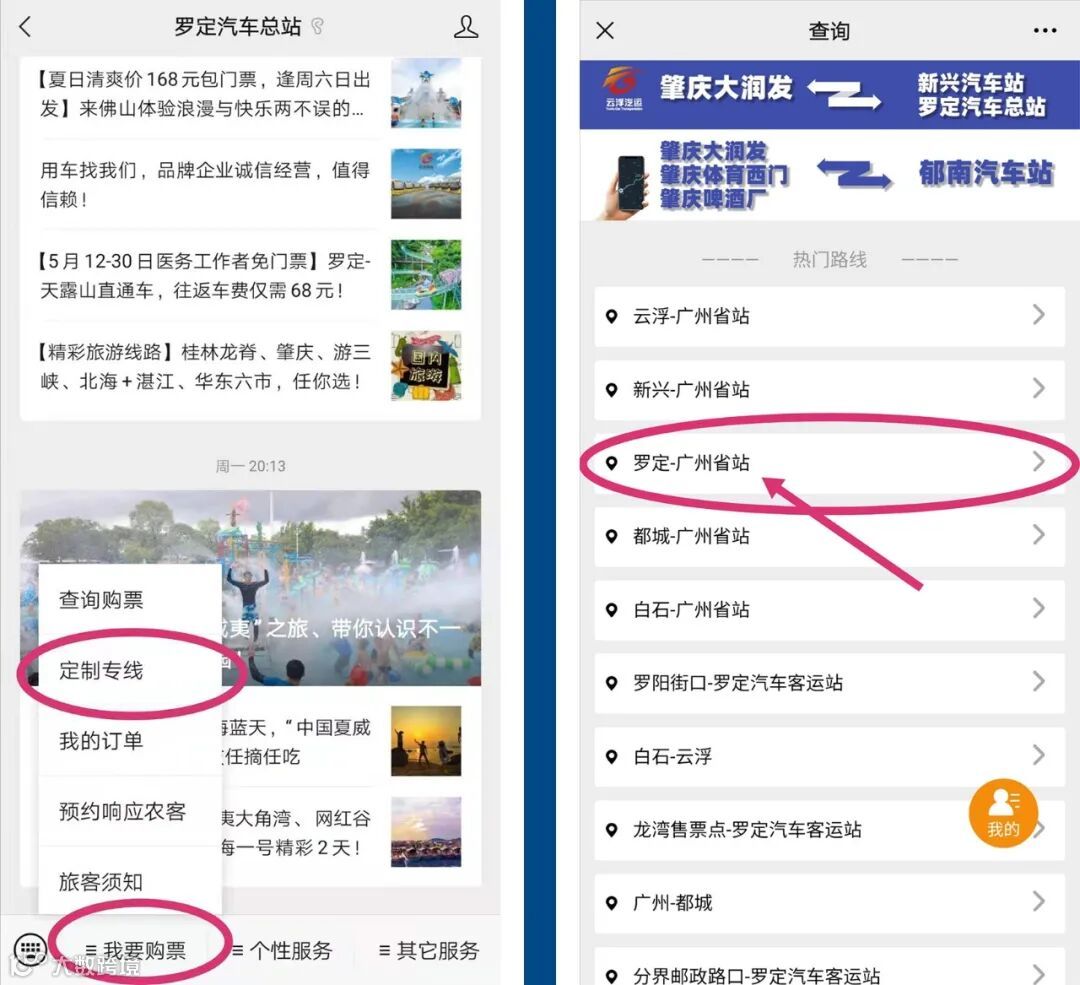Tap the orange 我的 floating button
Viewport: 1080px width, 985px height.
pos(1003,813)
